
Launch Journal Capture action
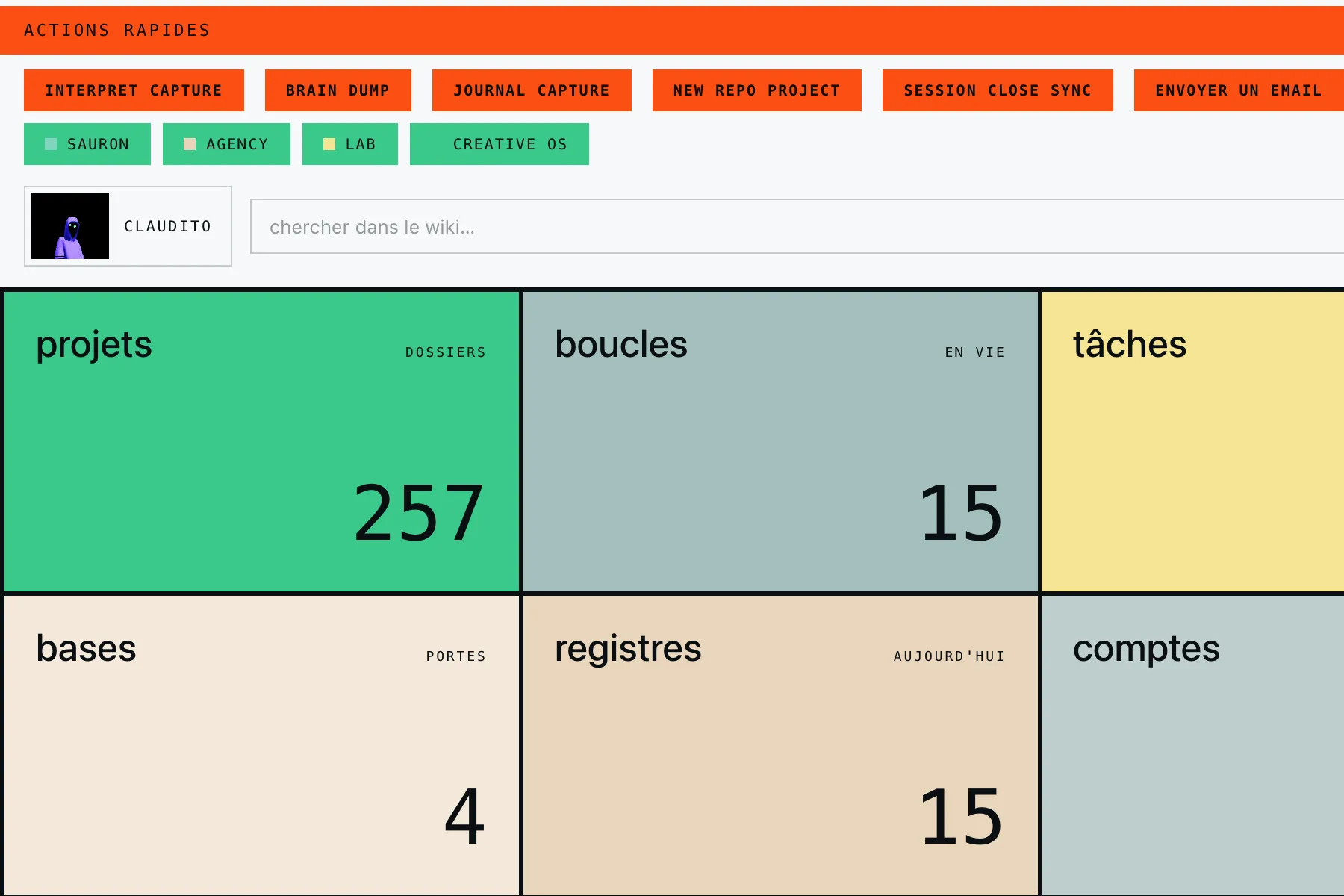pyautogui.click(x=532, y=90)
